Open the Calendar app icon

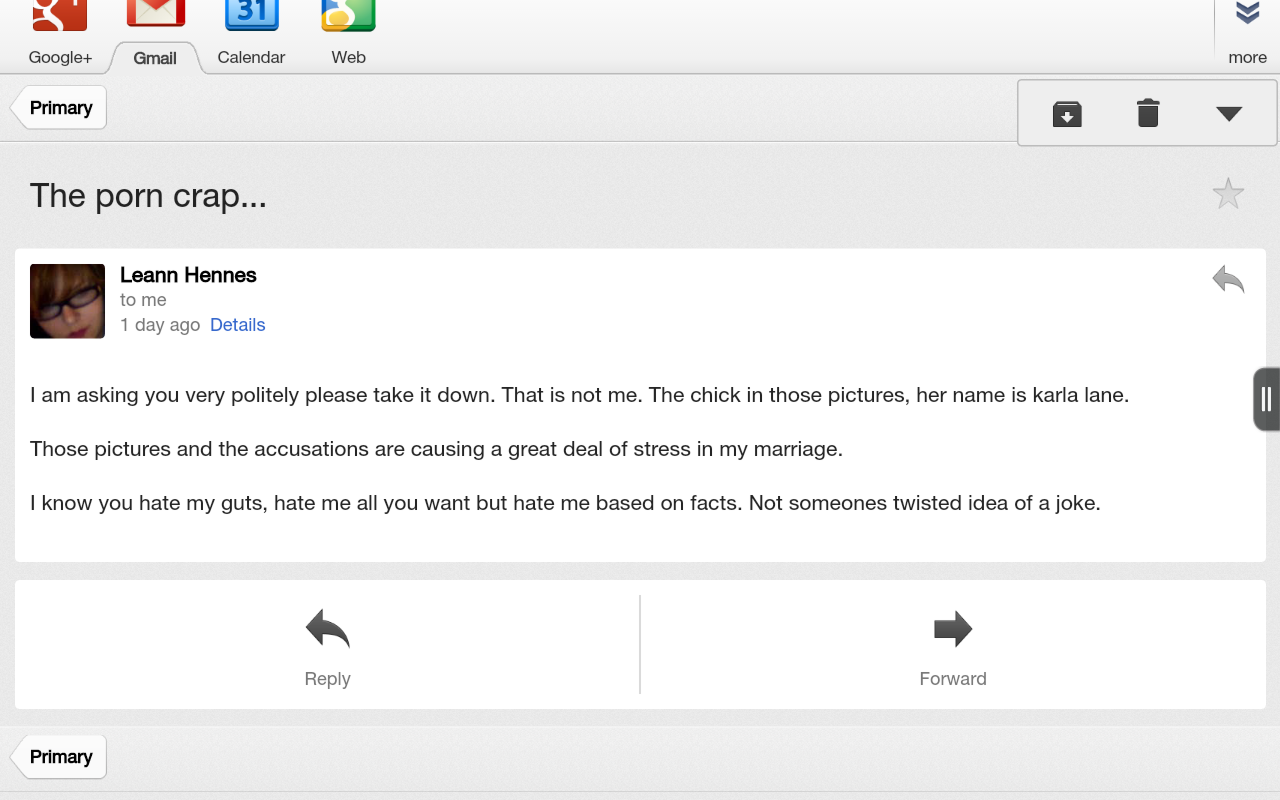coord(252,14)
